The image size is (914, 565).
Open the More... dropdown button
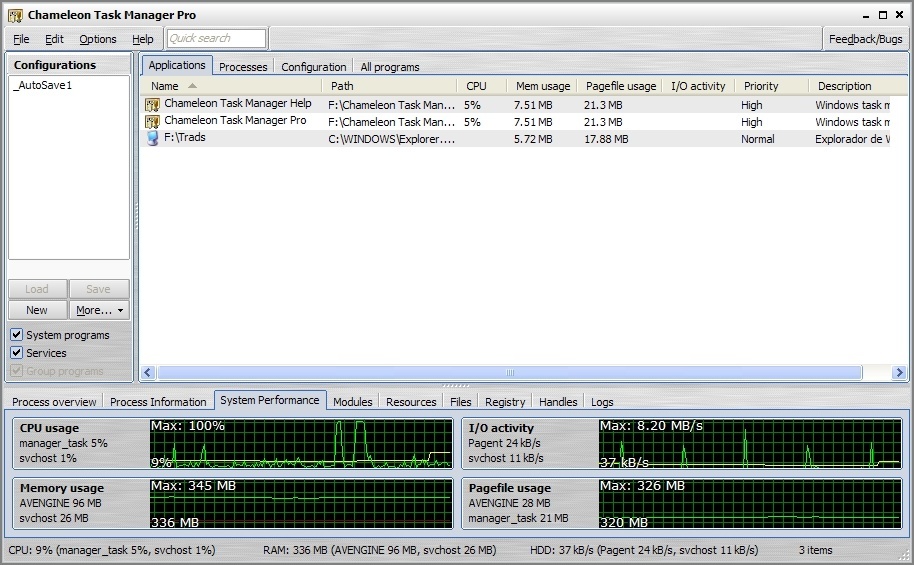pyautogui.click(x=99, y=310)
